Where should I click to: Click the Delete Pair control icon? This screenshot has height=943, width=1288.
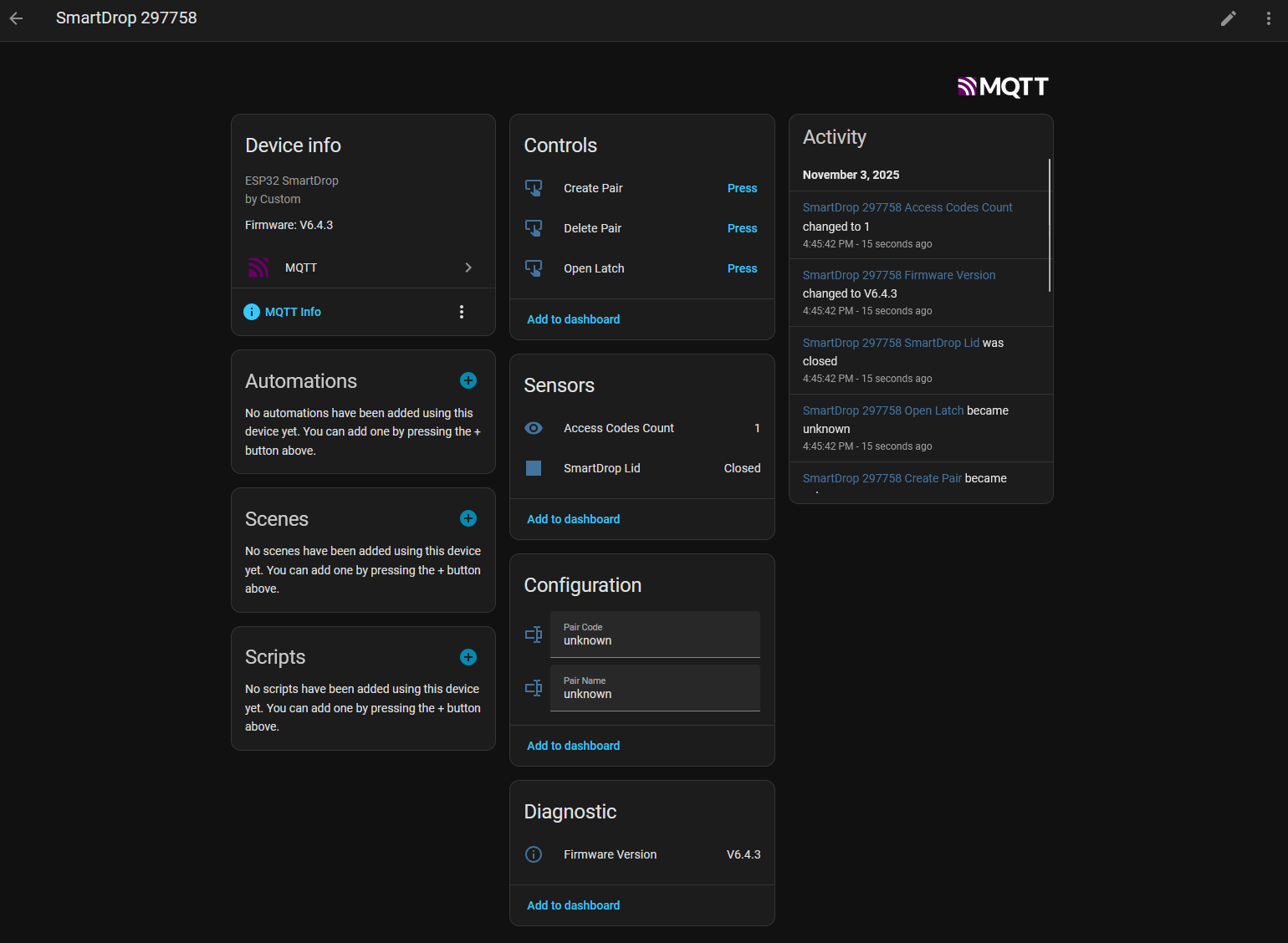(534, 228)
